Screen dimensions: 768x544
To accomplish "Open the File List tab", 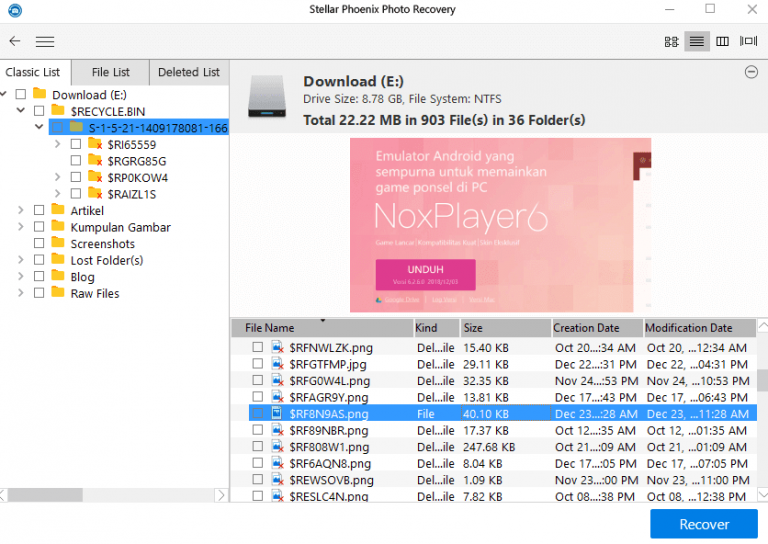I will pos(111,72).
